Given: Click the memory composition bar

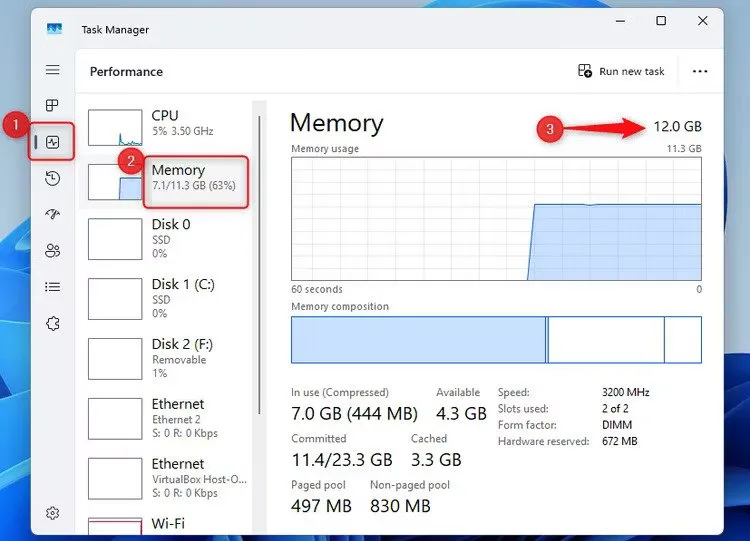Looking at the screenshot, I should tap(495, 340).
